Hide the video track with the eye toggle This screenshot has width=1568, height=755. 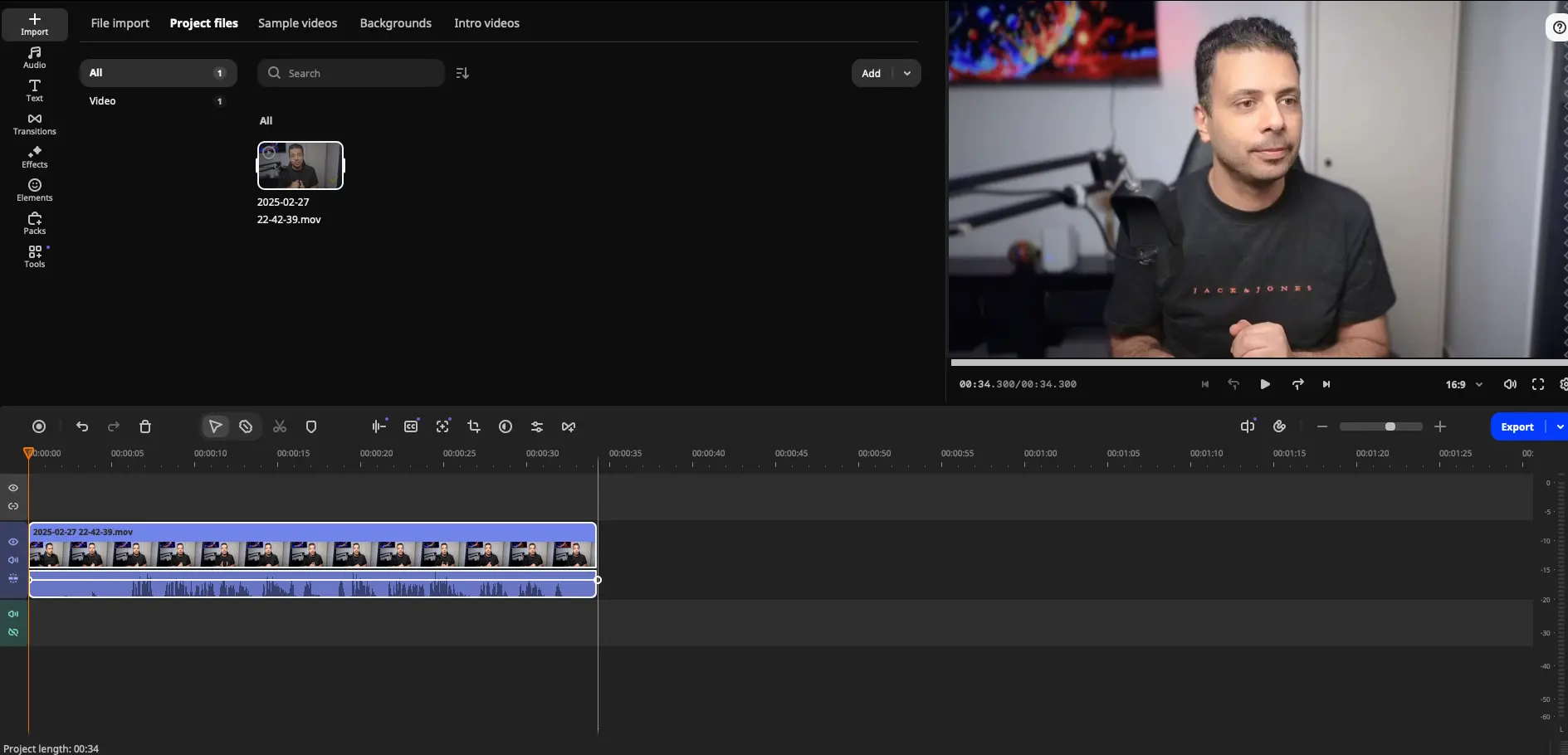pos(12,541)
